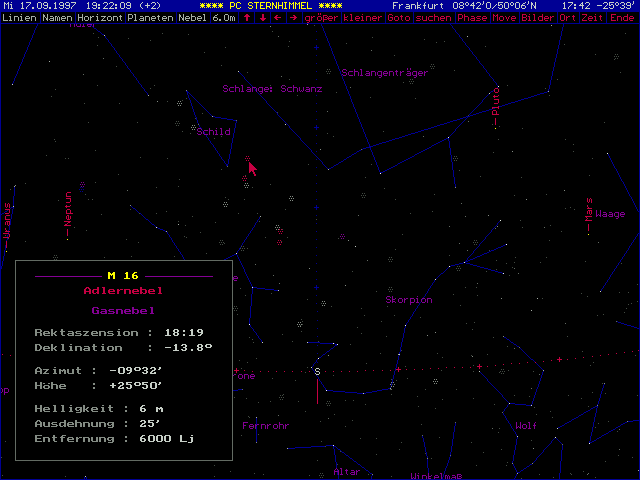640x480 pixels.
Task: Select the Uranus planet marker
Action: [7, 221]
